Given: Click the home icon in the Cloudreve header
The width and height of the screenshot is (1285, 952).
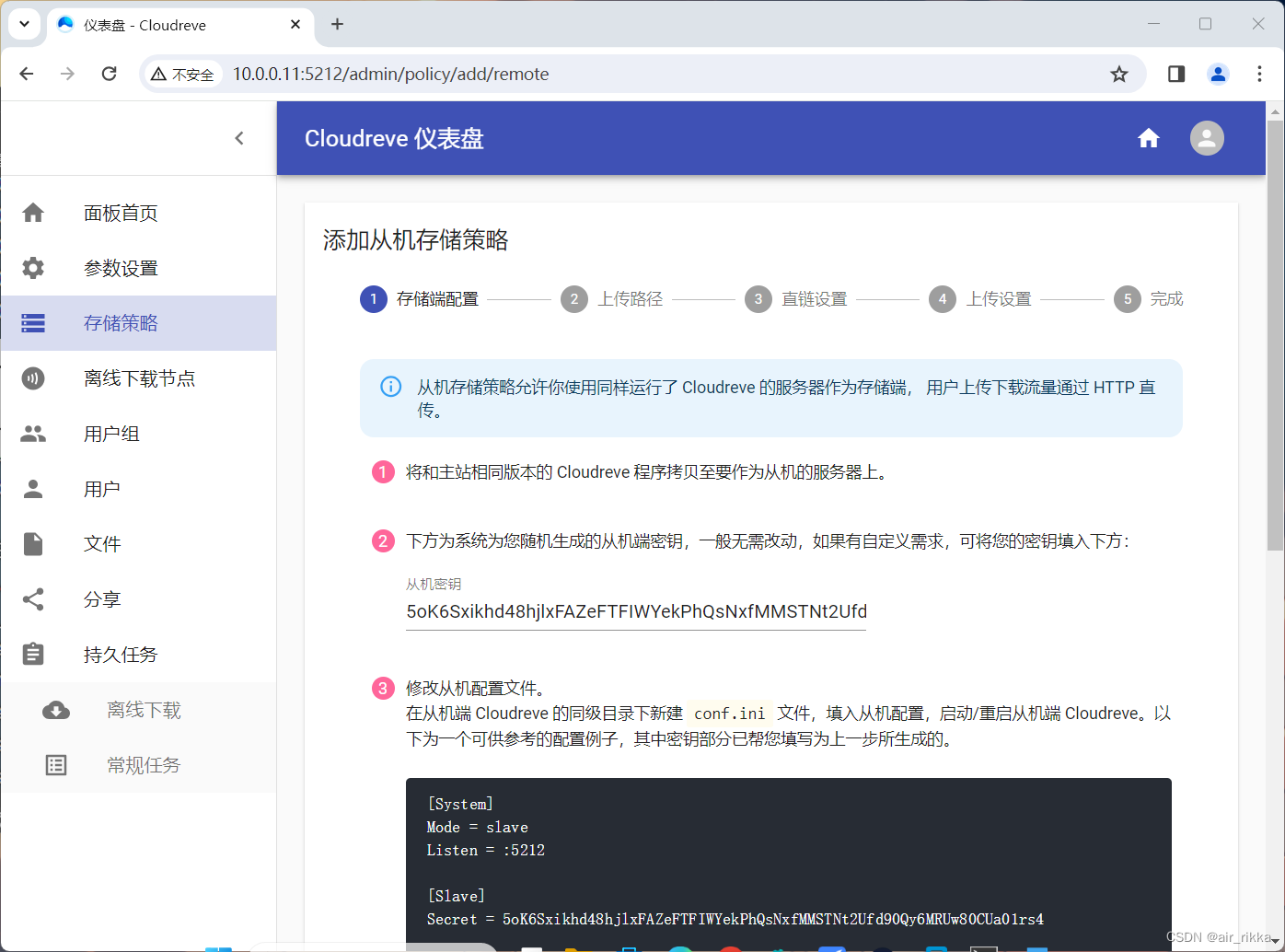Looking at the screenshot, I should point(1149,138).
